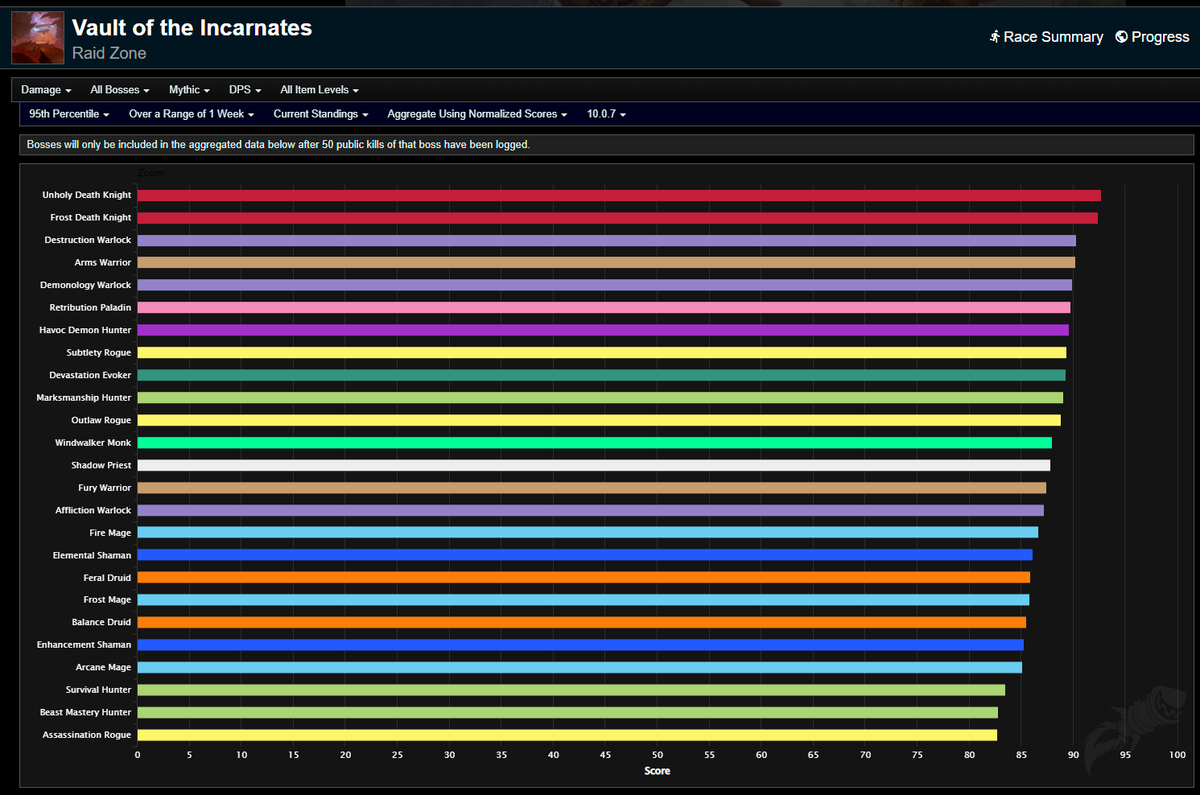The height and width of the screenshot is (795, 1200).
Task: Select the Feral Druid bar
Action: [x=583, y=577]
